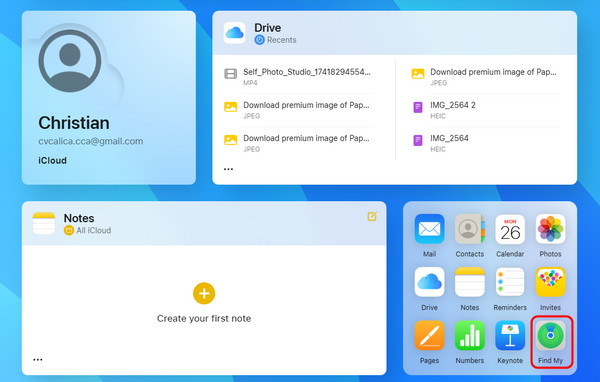Viewport: 600px width, 382px height.
Task: Click the Notes notepad icon in tile header
Action: pos(44,223)
